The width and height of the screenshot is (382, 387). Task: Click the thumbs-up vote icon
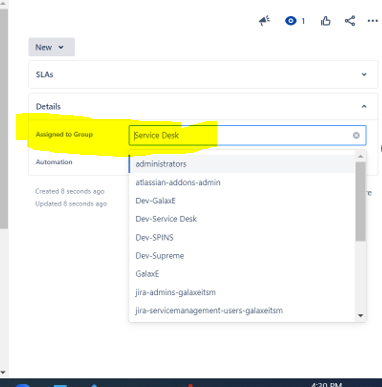tap(325, 21)
